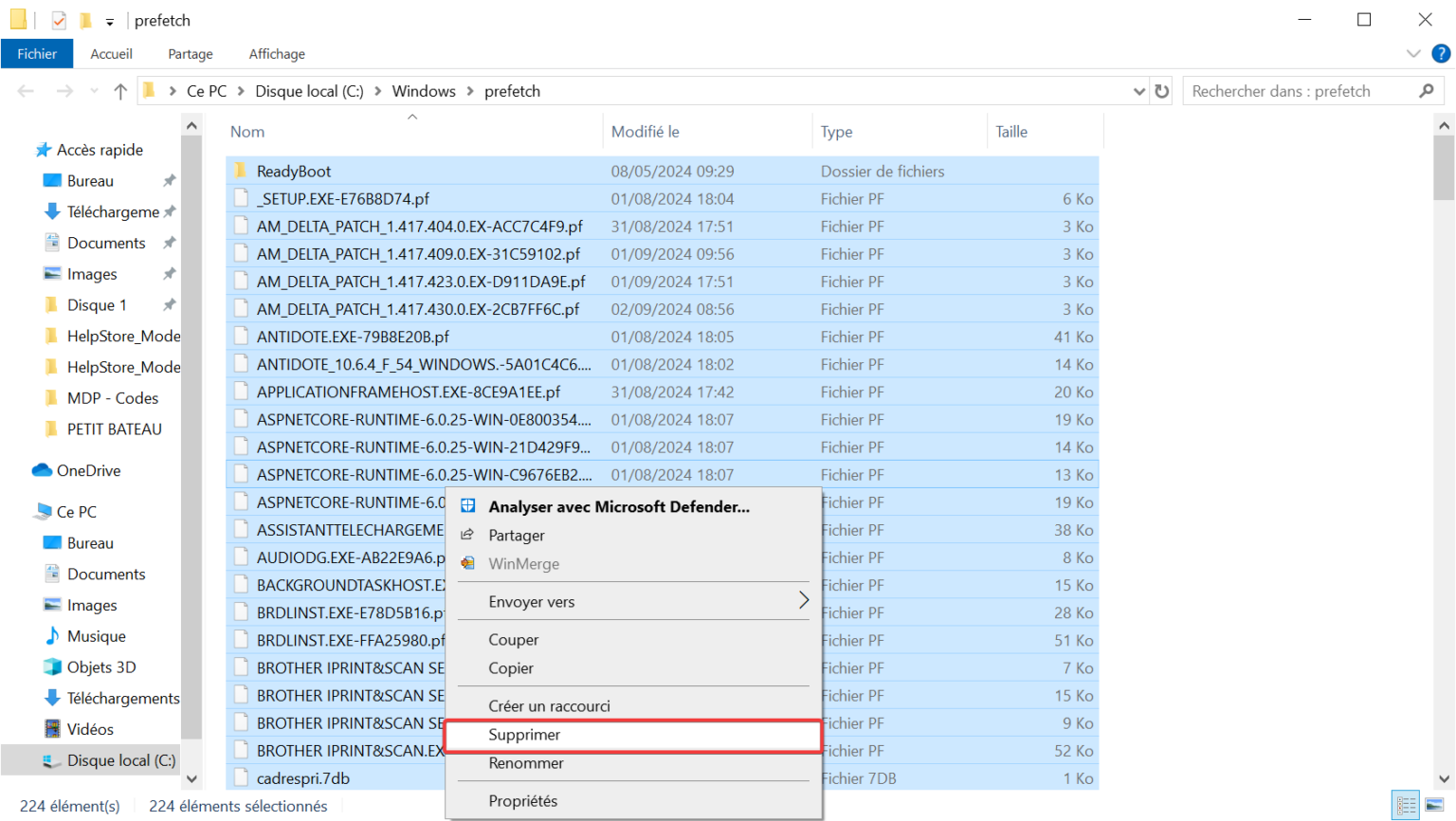
Task: Click the Microsoft Defender shield icon
Action: [467, 505]
